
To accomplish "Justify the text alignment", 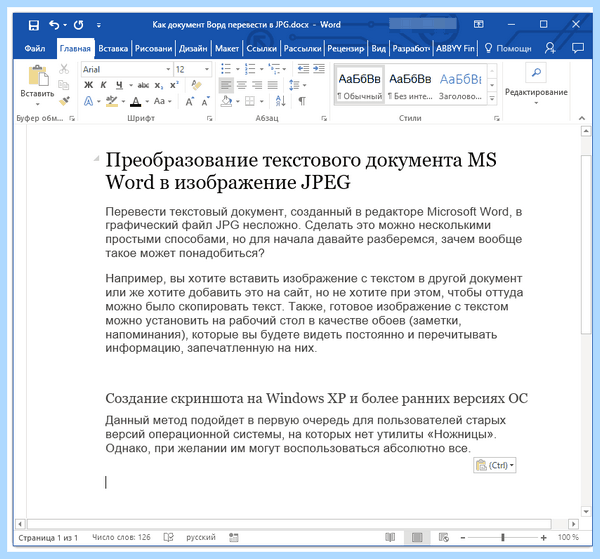I will click(x=272, y=85).
